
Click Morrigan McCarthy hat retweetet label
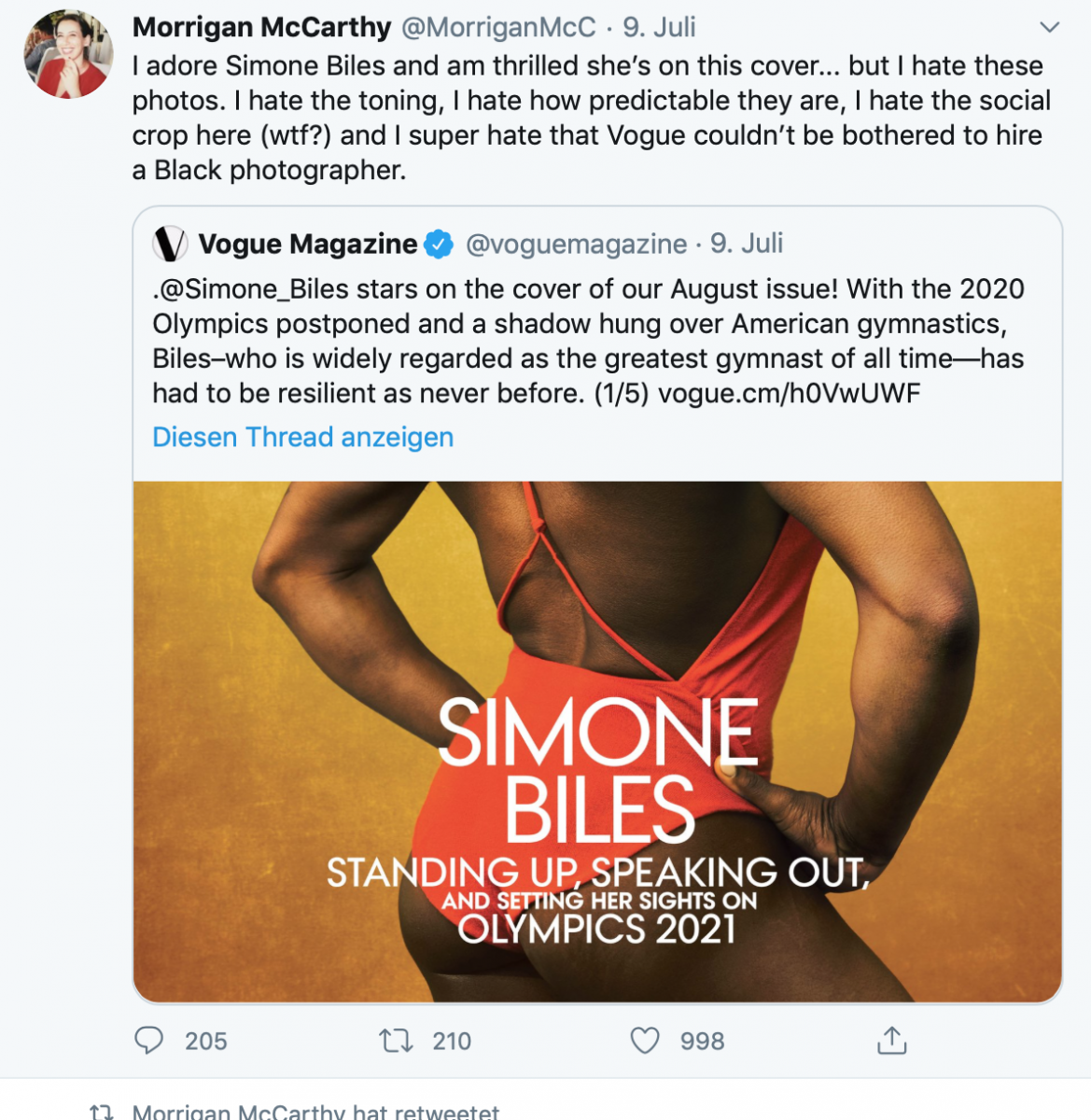315,1112
